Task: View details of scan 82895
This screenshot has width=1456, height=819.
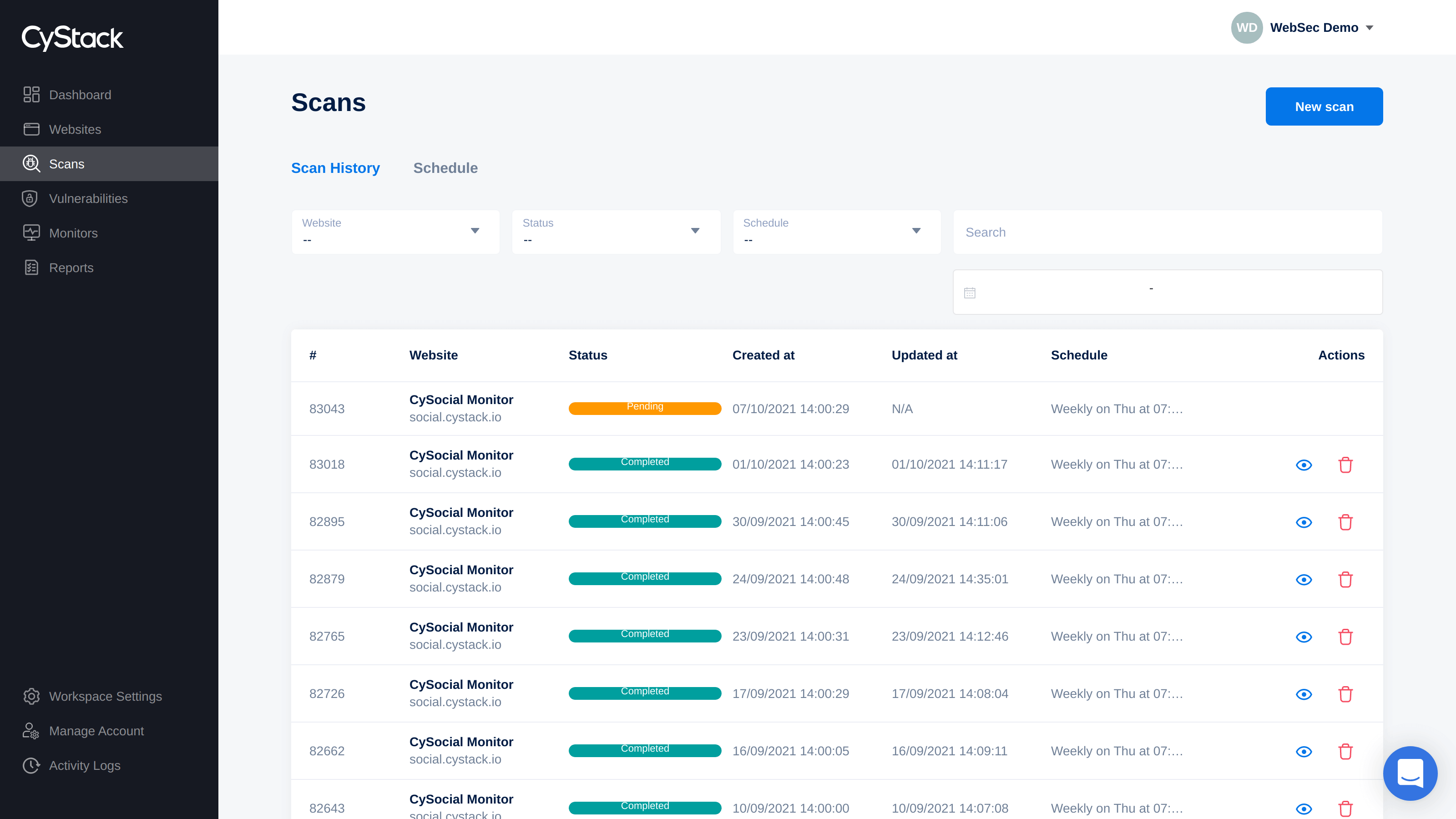Action: [1304, 522]
